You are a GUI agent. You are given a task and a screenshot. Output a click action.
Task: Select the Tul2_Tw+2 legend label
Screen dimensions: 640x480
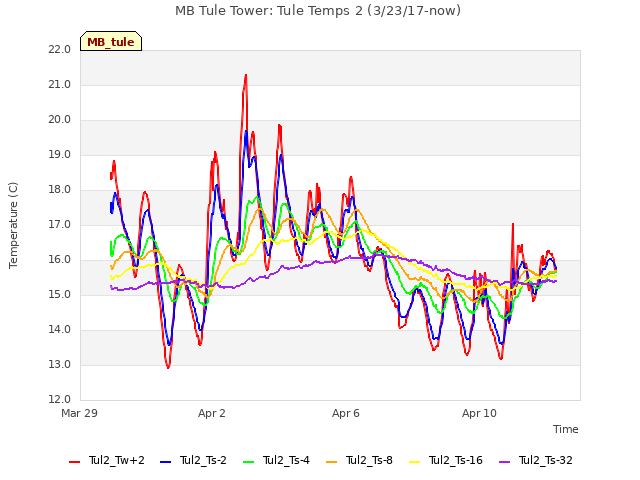click(117, 460)
